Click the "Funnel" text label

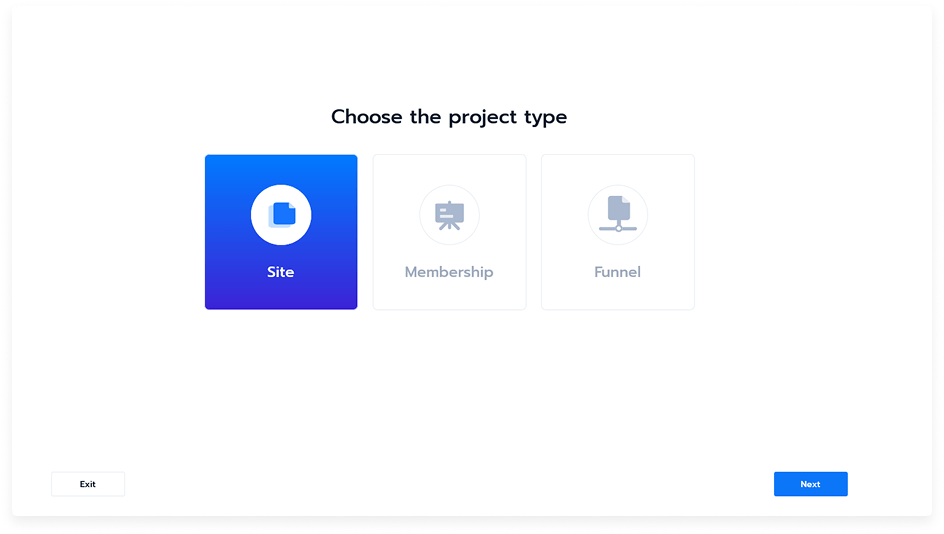pyautogui.click(x=617, y=272)
